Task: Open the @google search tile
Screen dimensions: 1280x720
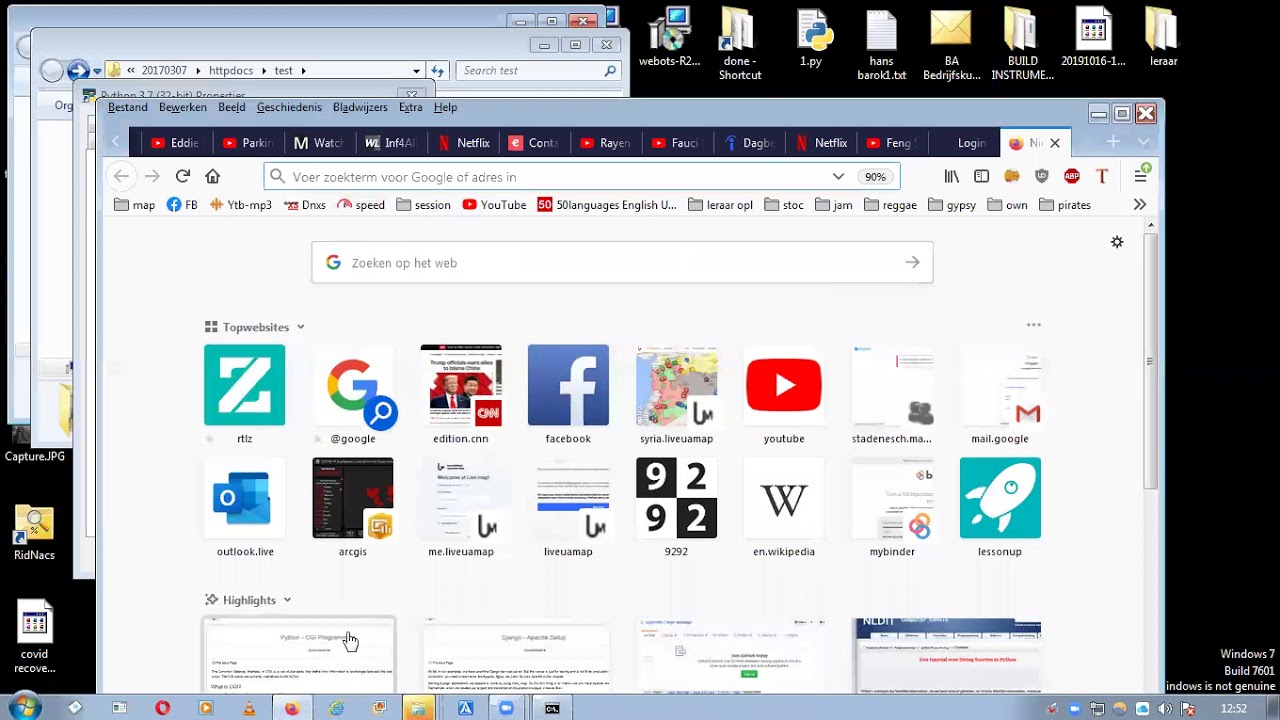Action: click(x=353, y=385)
